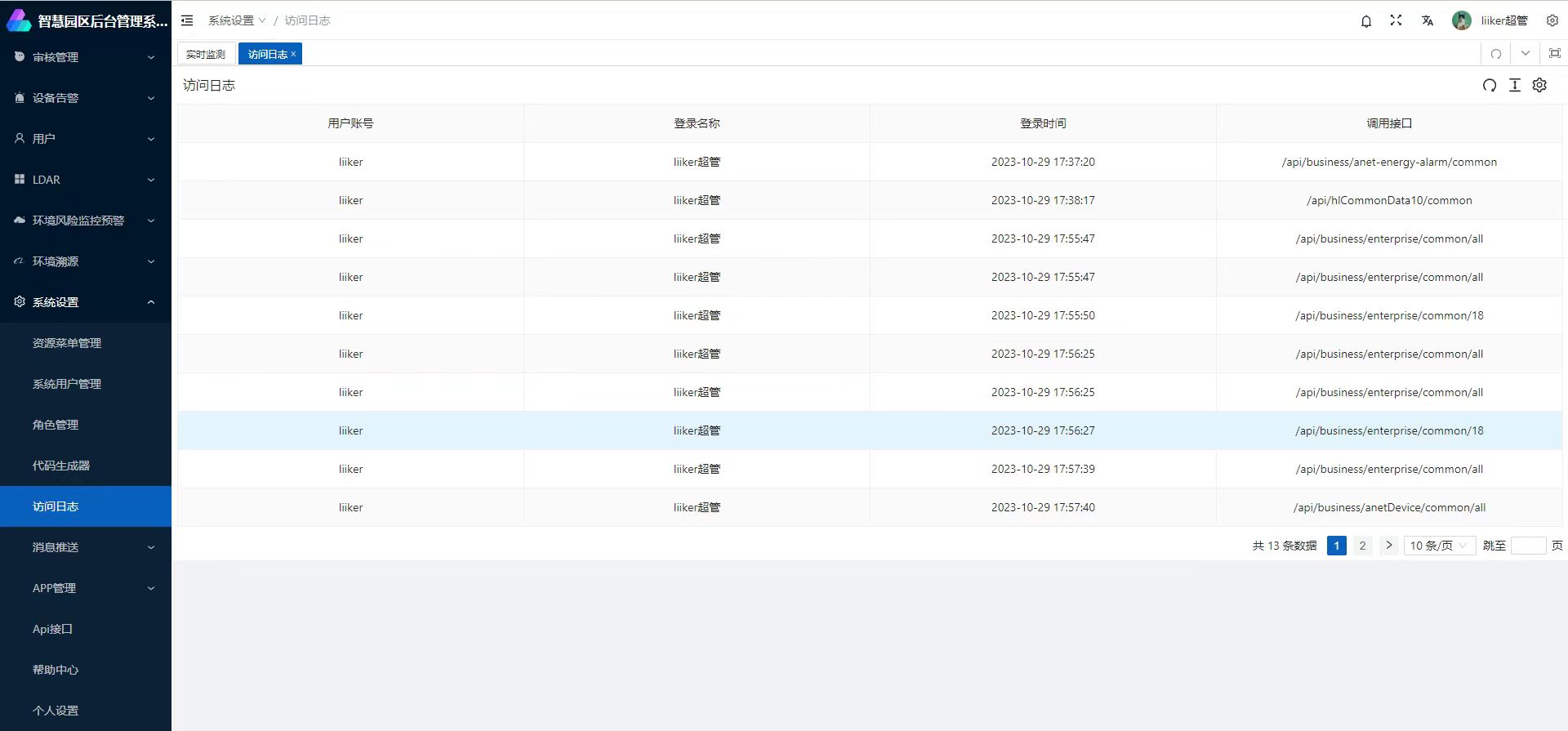The height and width of the screenshot is (731, 1568).
Task: Open 个人设置 in sidebar
Action: [x=86, y=711]
